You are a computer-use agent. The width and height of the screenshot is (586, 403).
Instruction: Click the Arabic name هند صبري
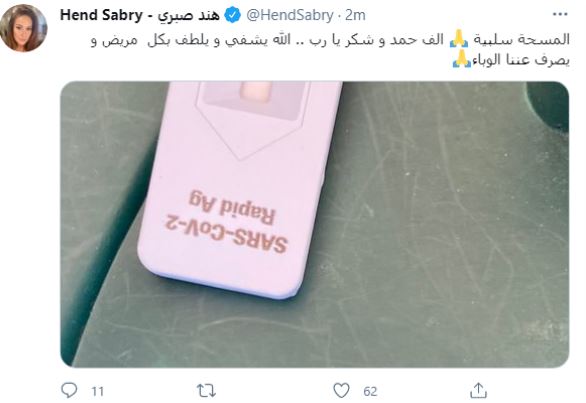188,16
